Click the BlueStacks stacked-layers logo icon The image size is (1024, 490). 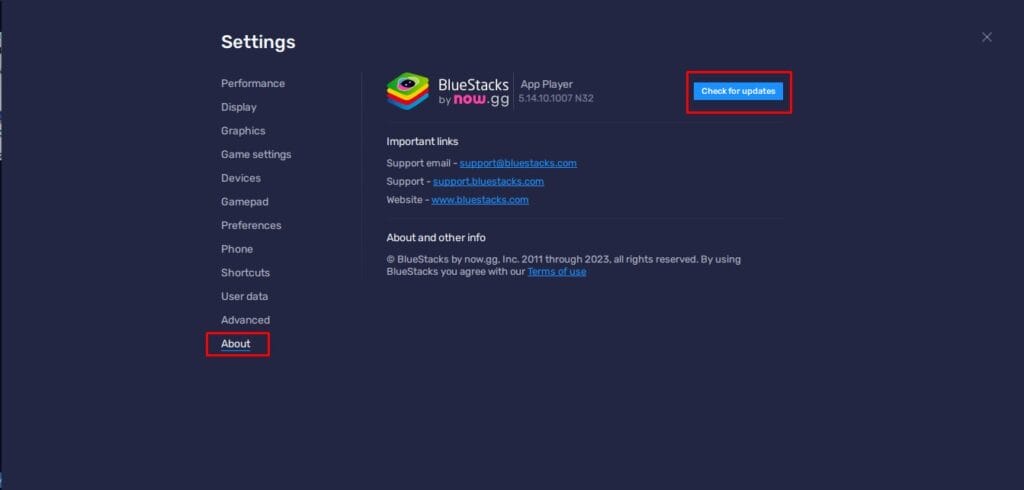(408, 91)
